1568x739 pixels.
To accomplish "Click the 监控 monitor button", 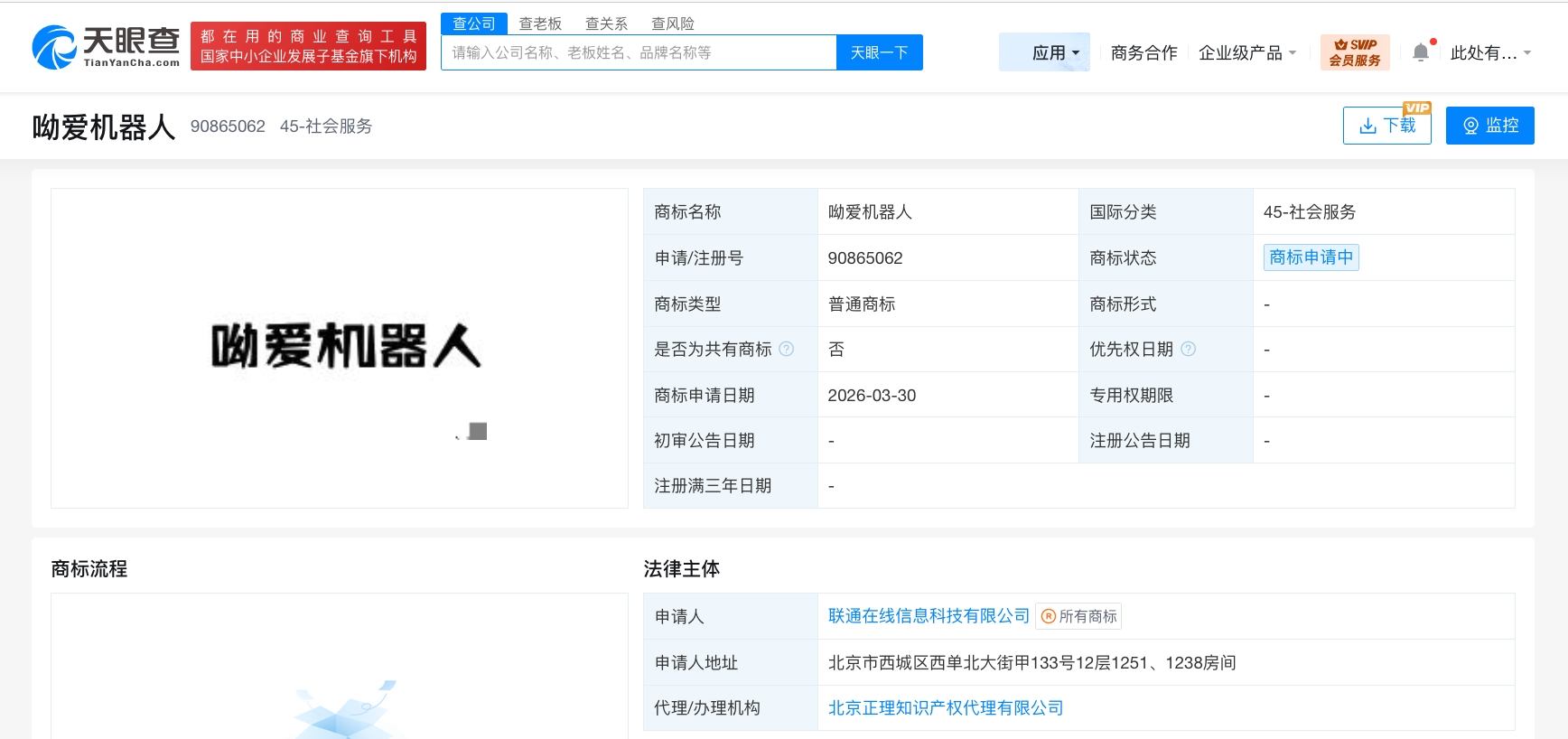I will click(x=1490, y=126).
